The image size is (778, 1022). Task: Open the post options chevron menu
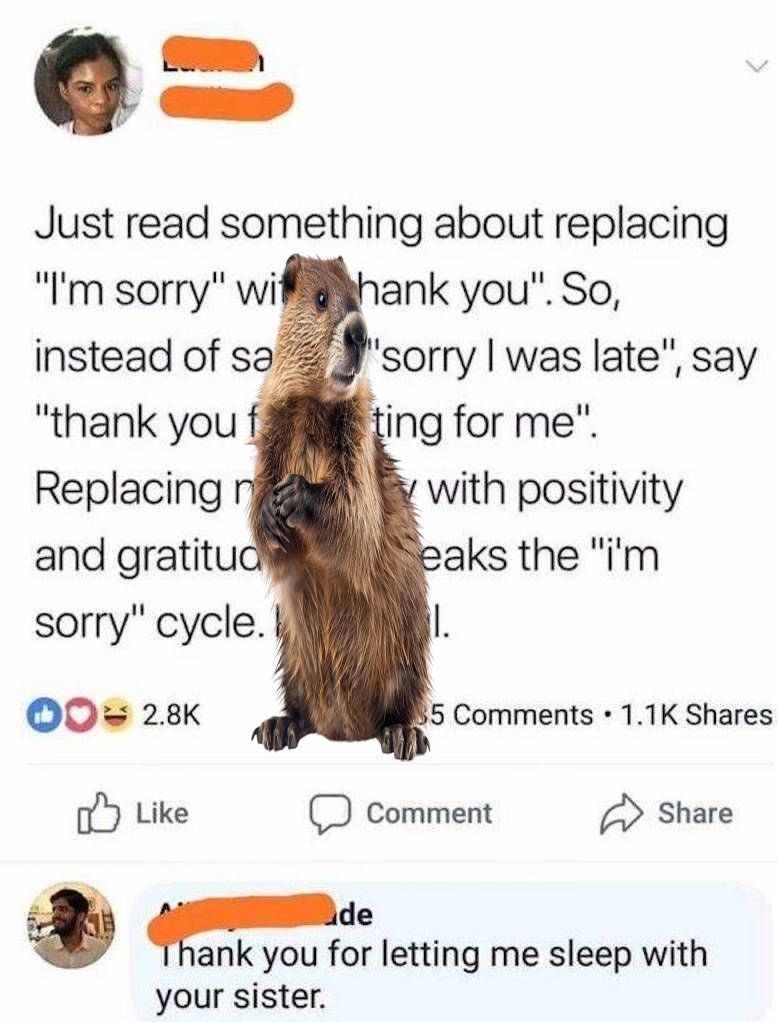(756, 65)
